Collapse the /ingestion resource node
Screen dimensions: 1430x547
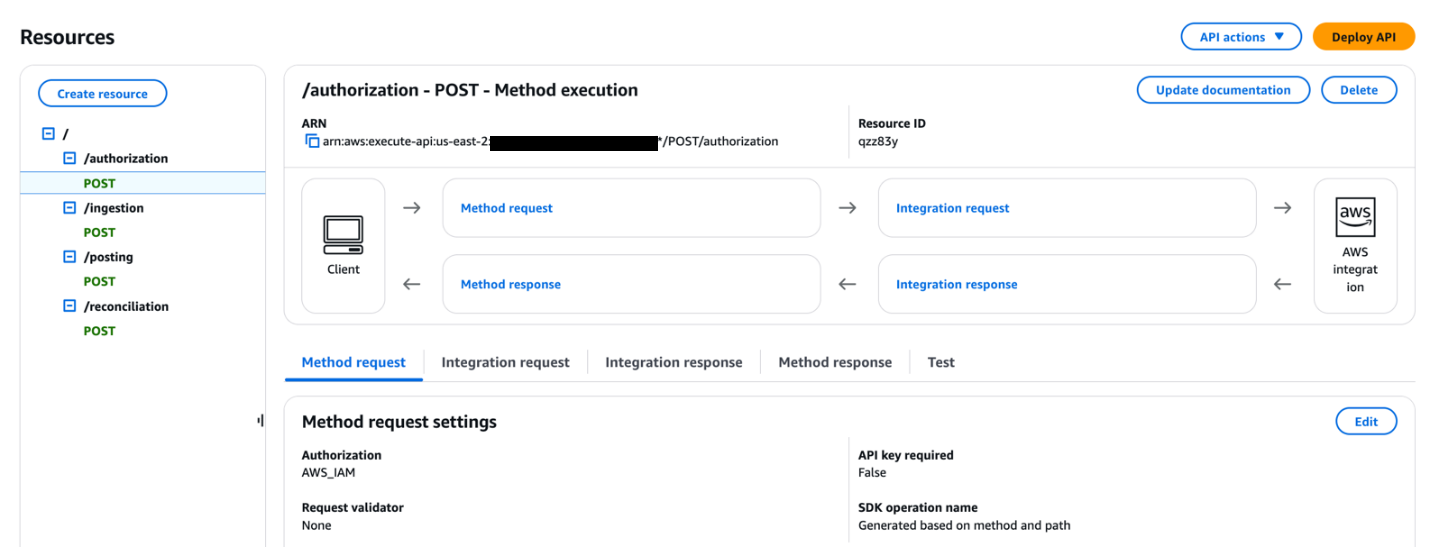click(70, 208)
